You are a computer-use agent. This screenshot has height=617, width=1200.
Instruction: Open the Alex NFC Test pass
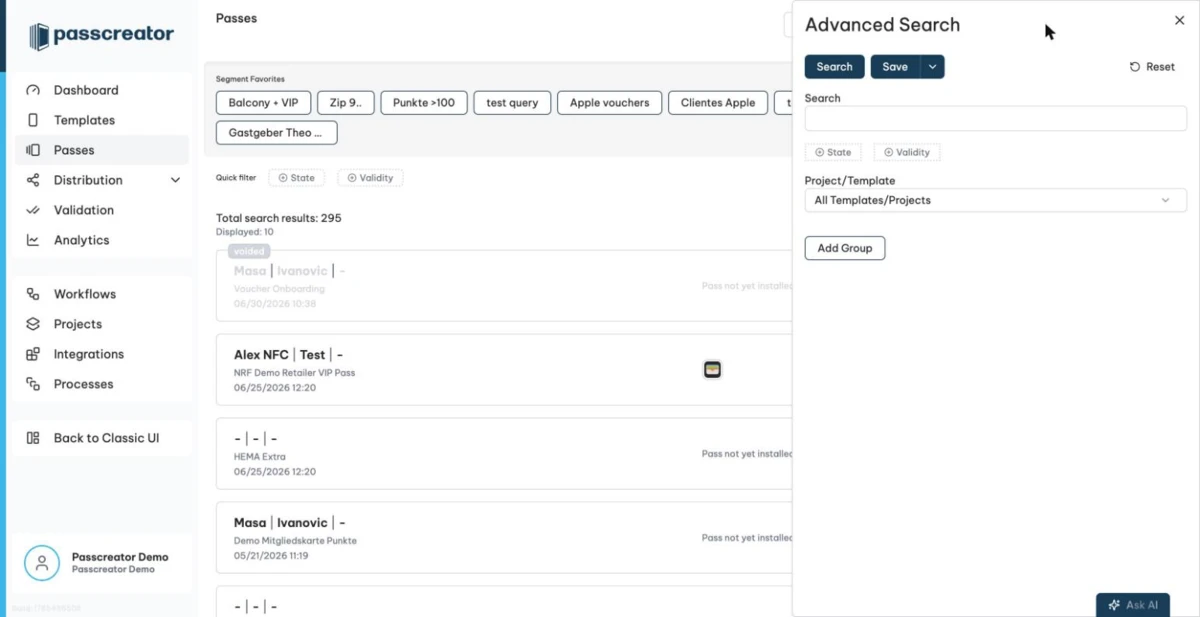[x=504, y=370]
